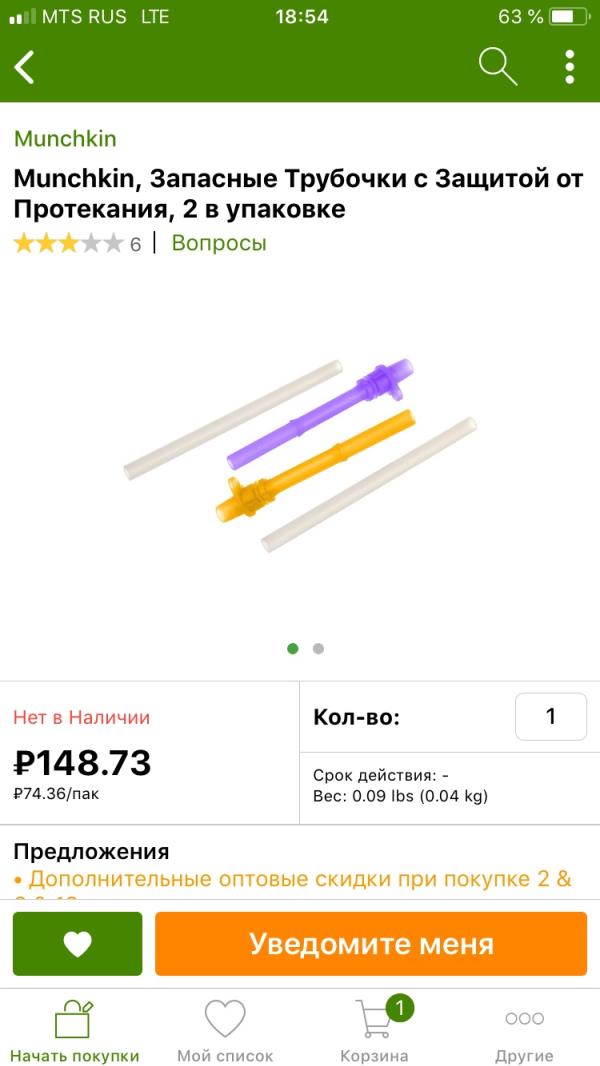Viewport: 600px width, 1066px height.
Task: Open the Munchkin brand link
Action: (x=65, y=139)
